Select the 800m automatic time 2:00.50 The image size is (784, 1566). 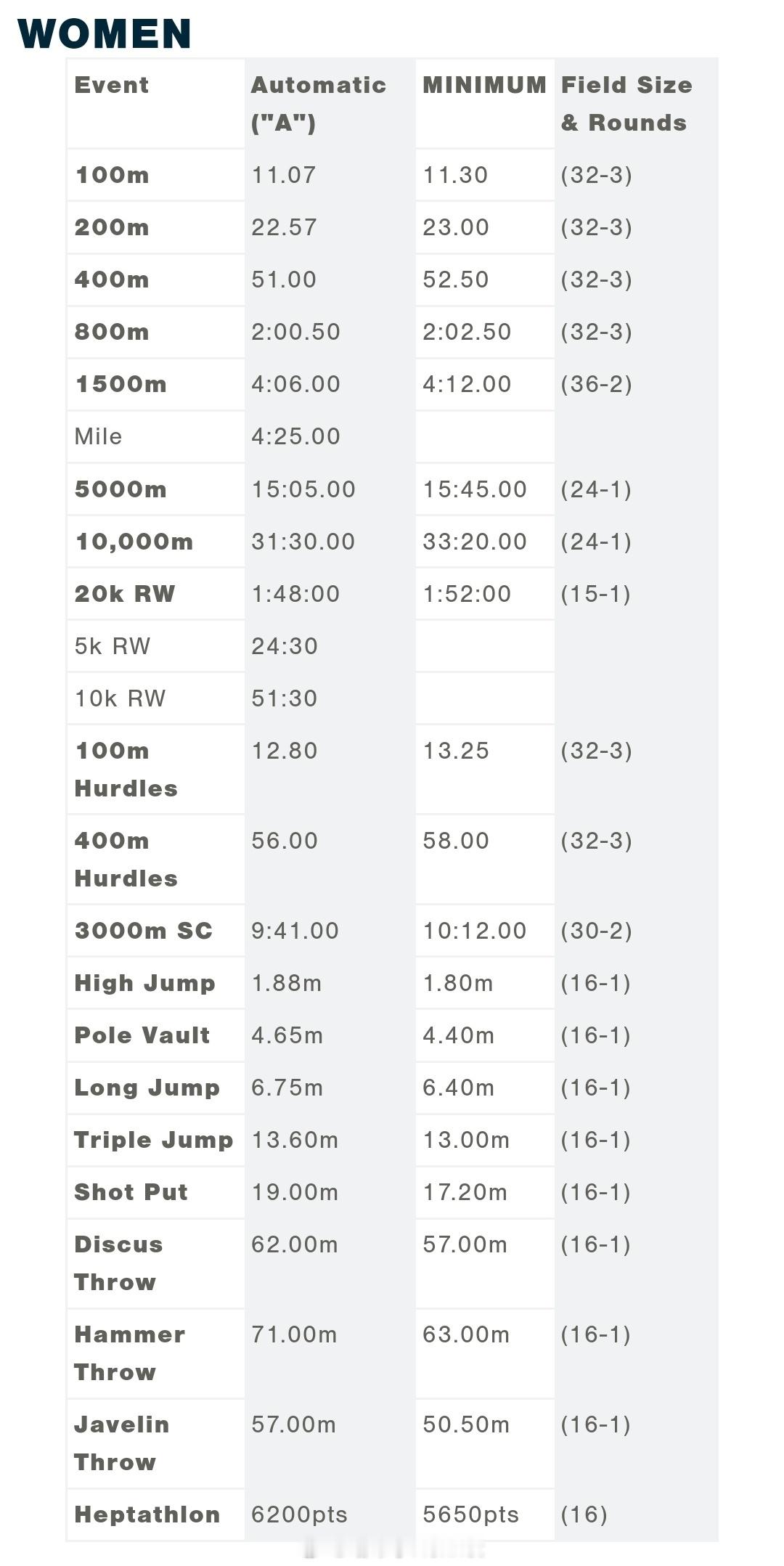tap(295, 332)
